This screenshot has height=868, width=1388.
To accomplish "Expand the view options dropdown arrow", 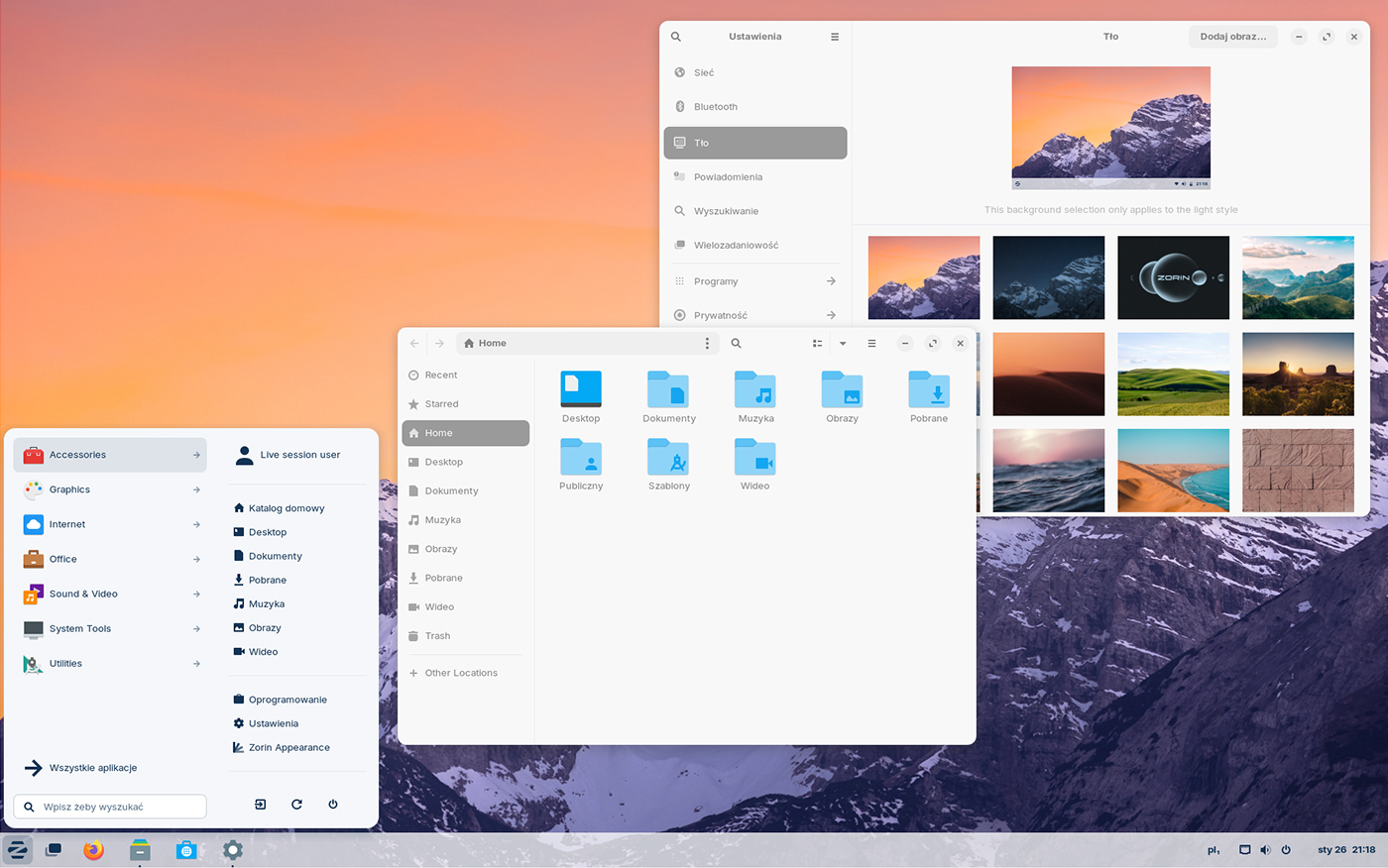I will pos(843,343).
